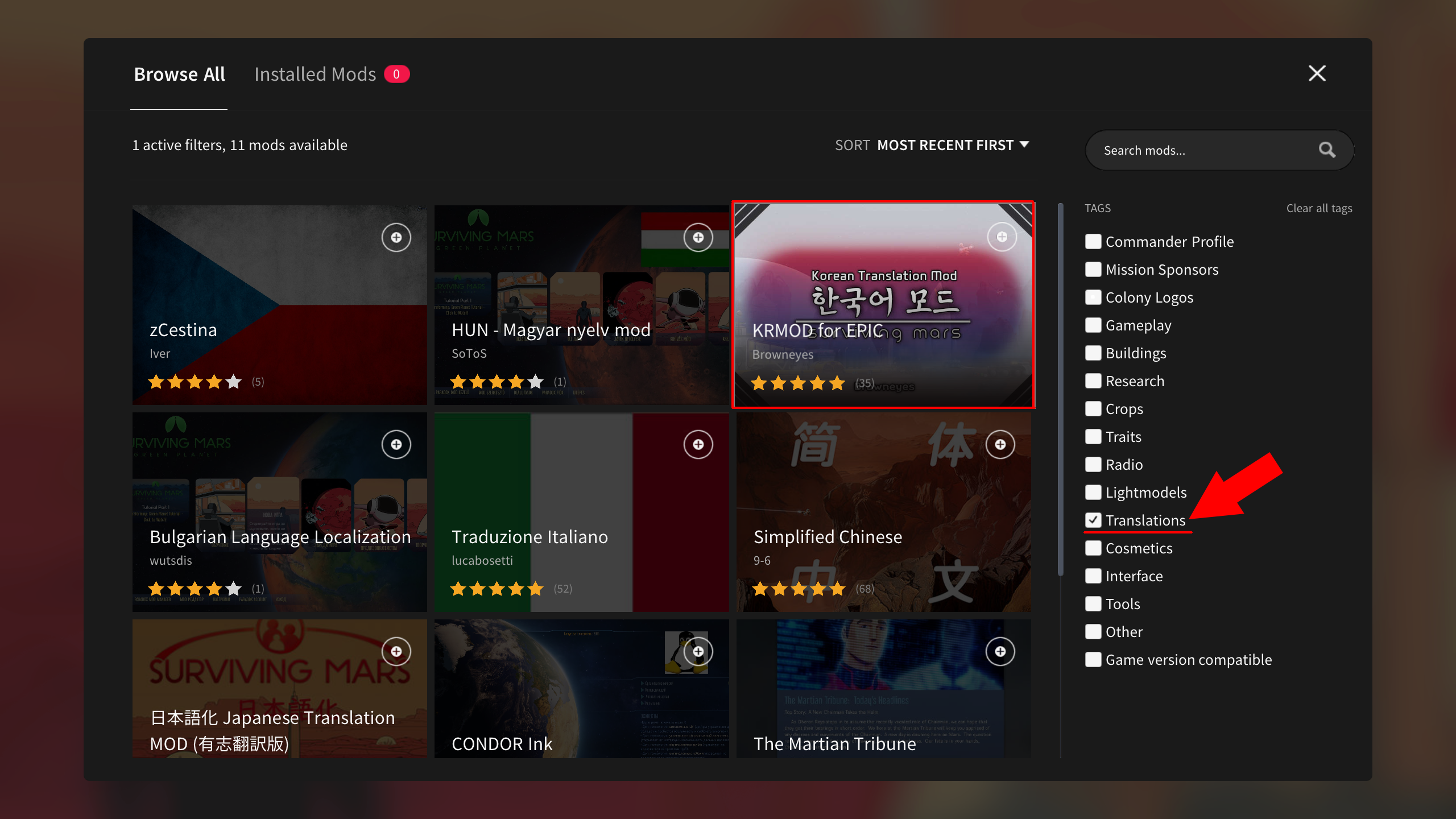Click author name Iver

pos(160,353)
